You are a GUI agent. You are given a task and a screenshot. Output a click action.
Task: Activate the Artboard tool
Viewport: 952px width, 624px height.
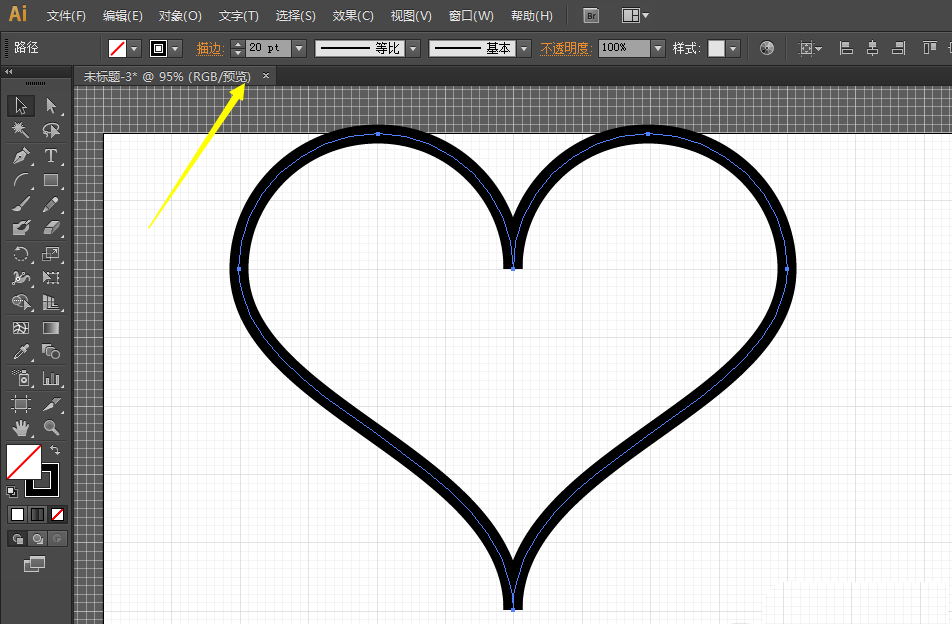point(21,404)
